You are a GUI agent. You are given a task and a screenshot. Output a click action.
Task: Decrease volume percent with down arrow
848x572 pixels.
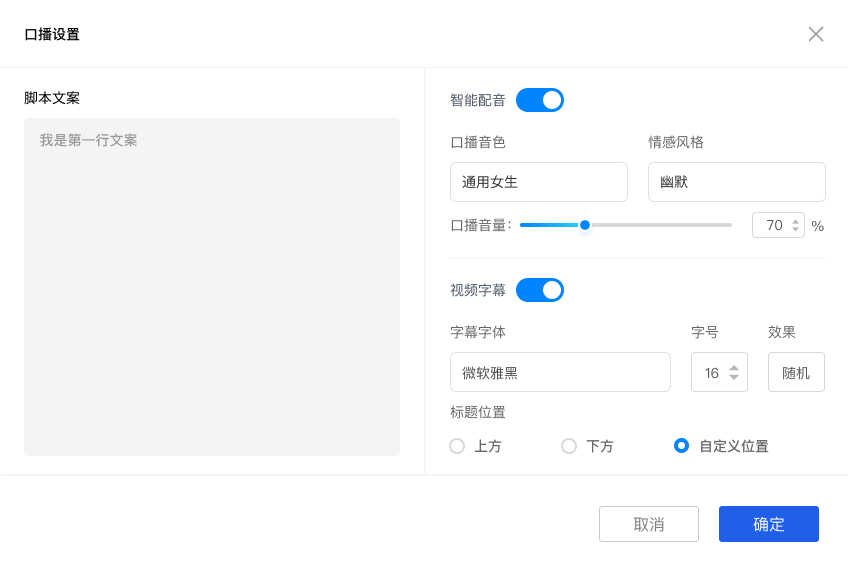pos(796,230)
